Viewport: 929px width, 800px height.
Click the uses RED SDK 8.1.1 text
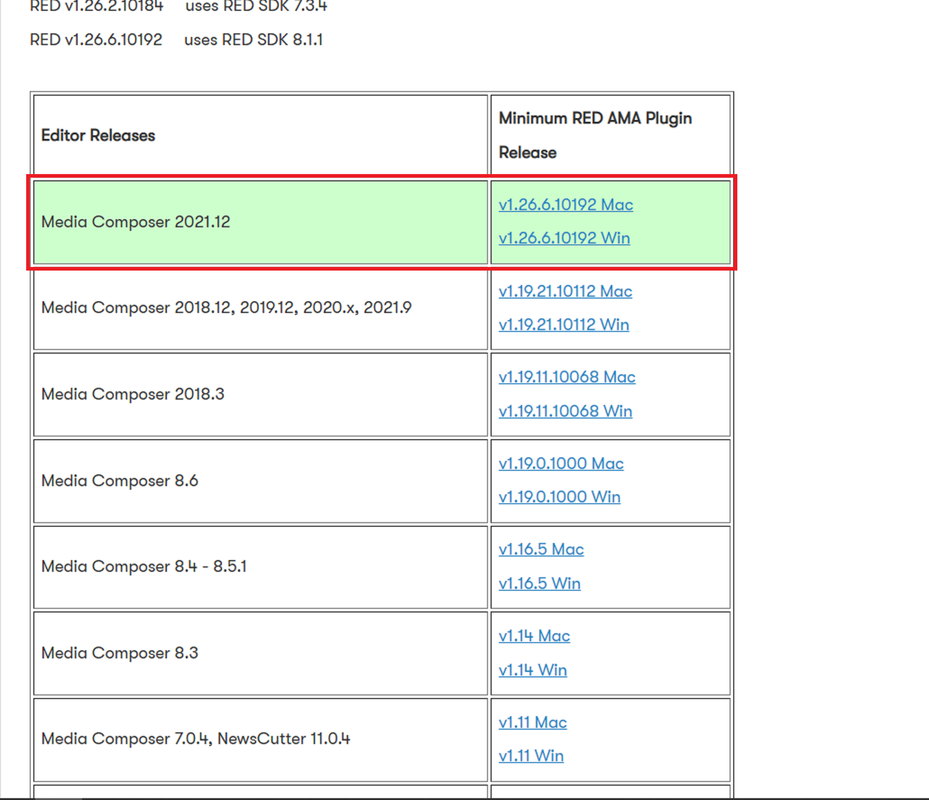tap(254, 40)
